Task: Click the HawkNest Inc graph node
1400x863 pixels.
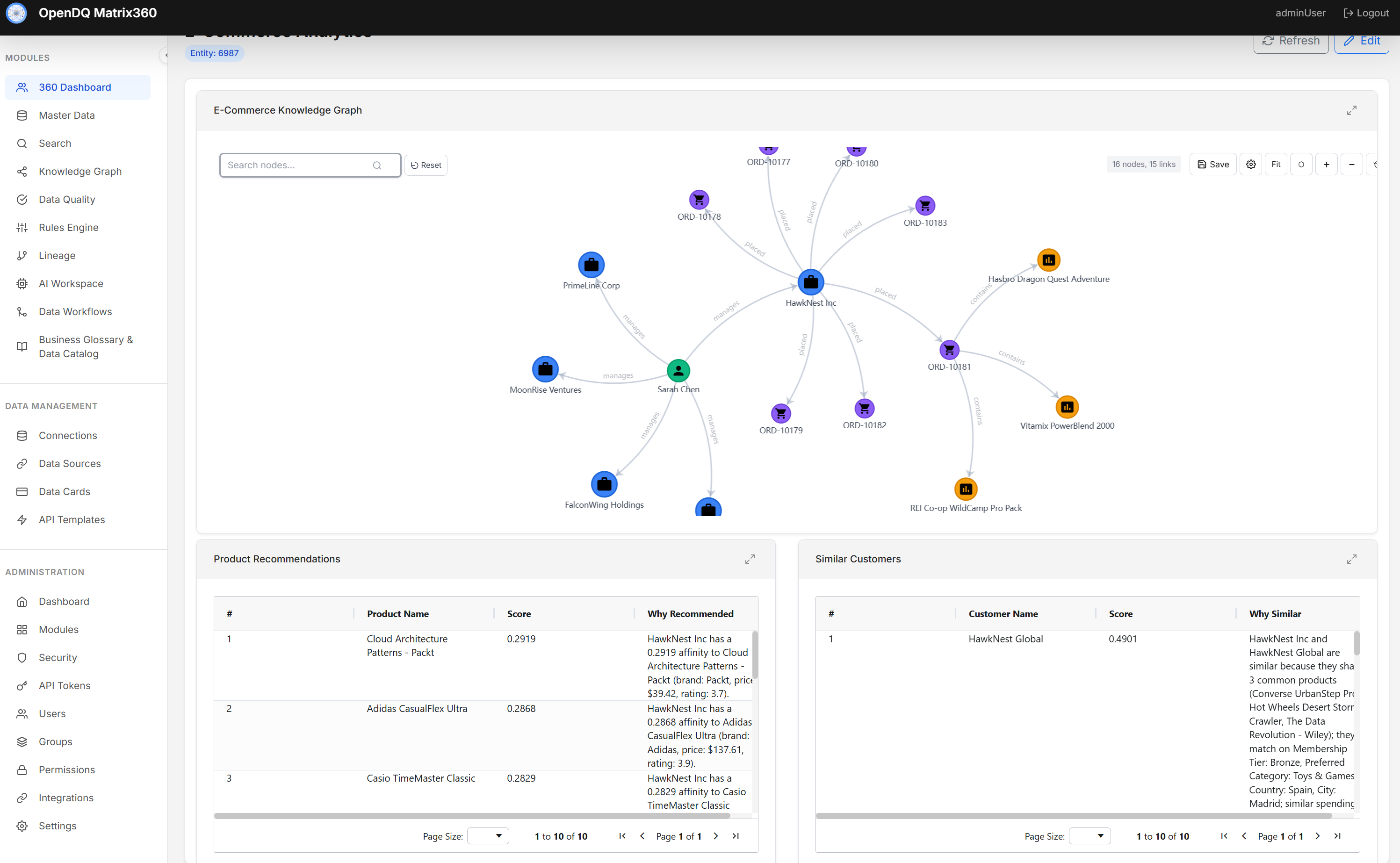Action: click(810, 282)
